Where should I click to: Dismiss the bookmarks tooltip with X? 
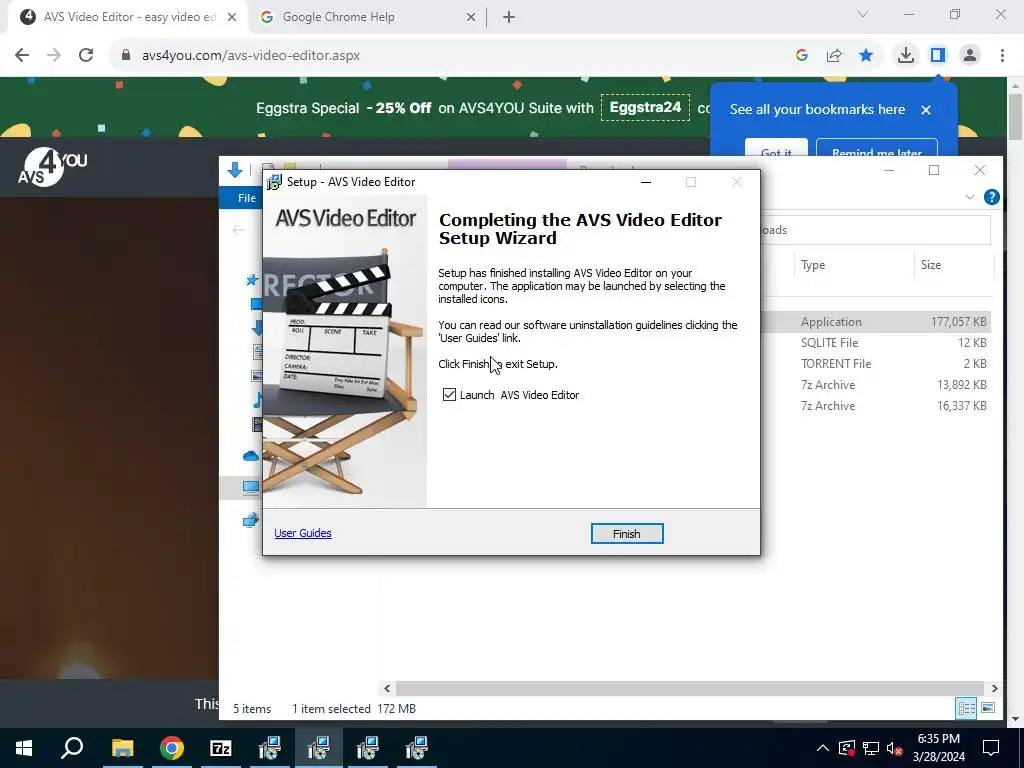[926, 110]
